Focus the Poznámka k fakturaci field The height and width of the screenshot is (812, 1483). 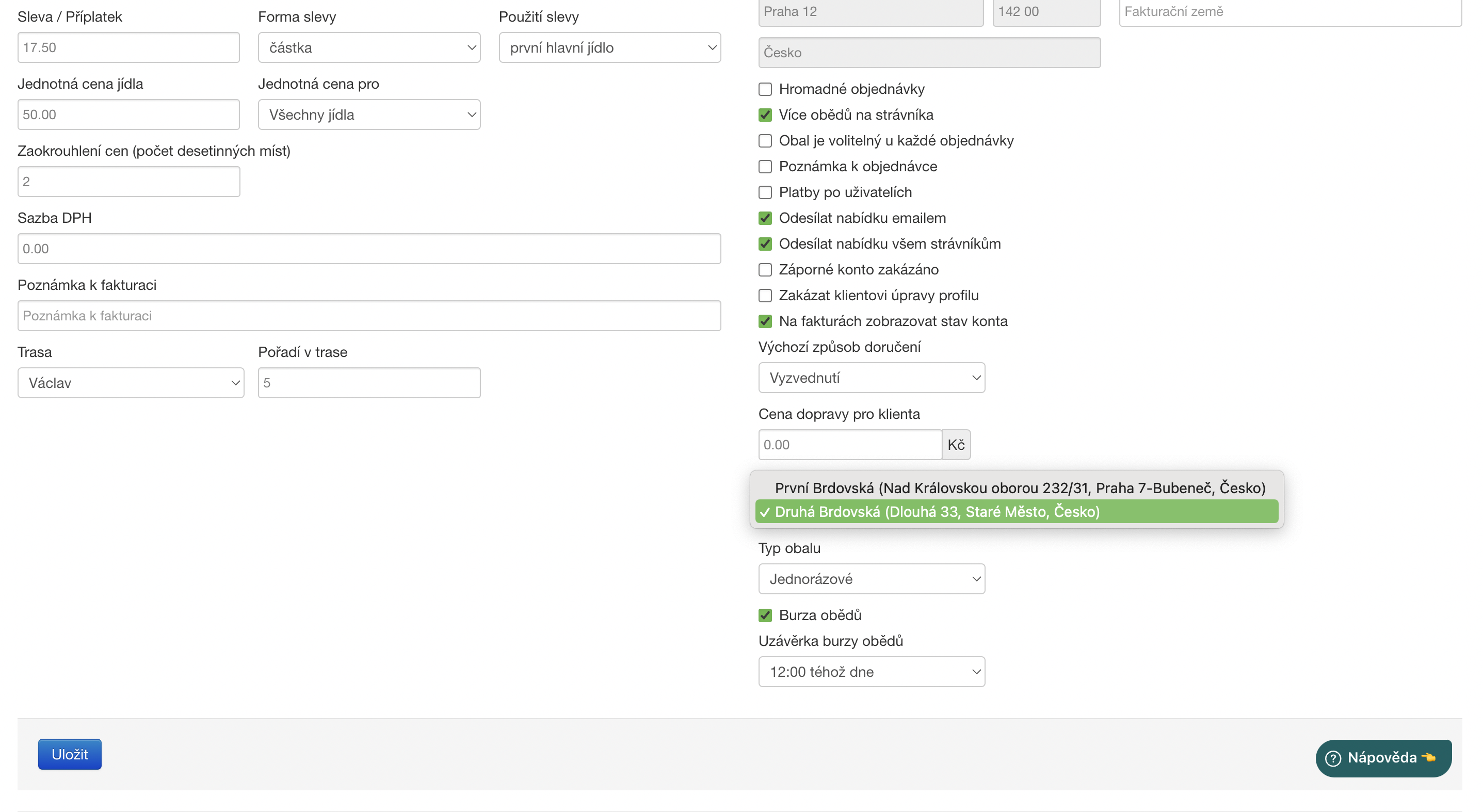[369, 316]
